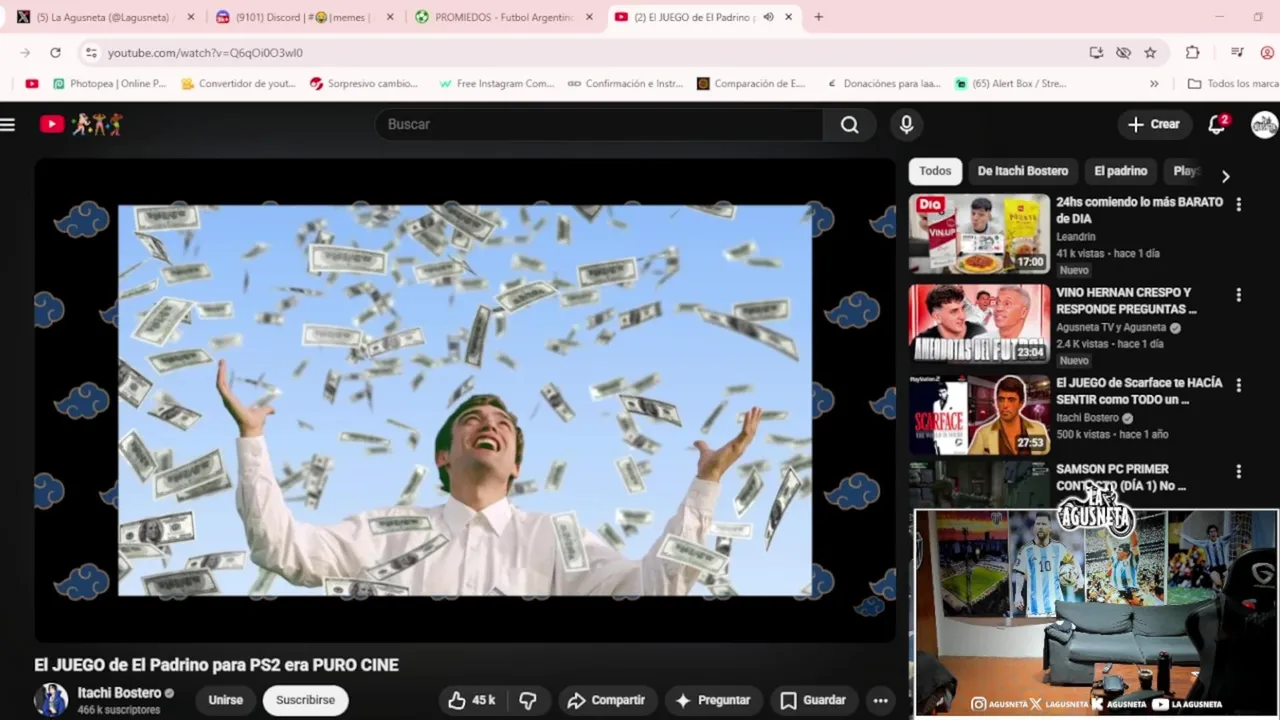Click the money rain video player
Screen dimensions: 1280x720
click(x=465, y=400)
